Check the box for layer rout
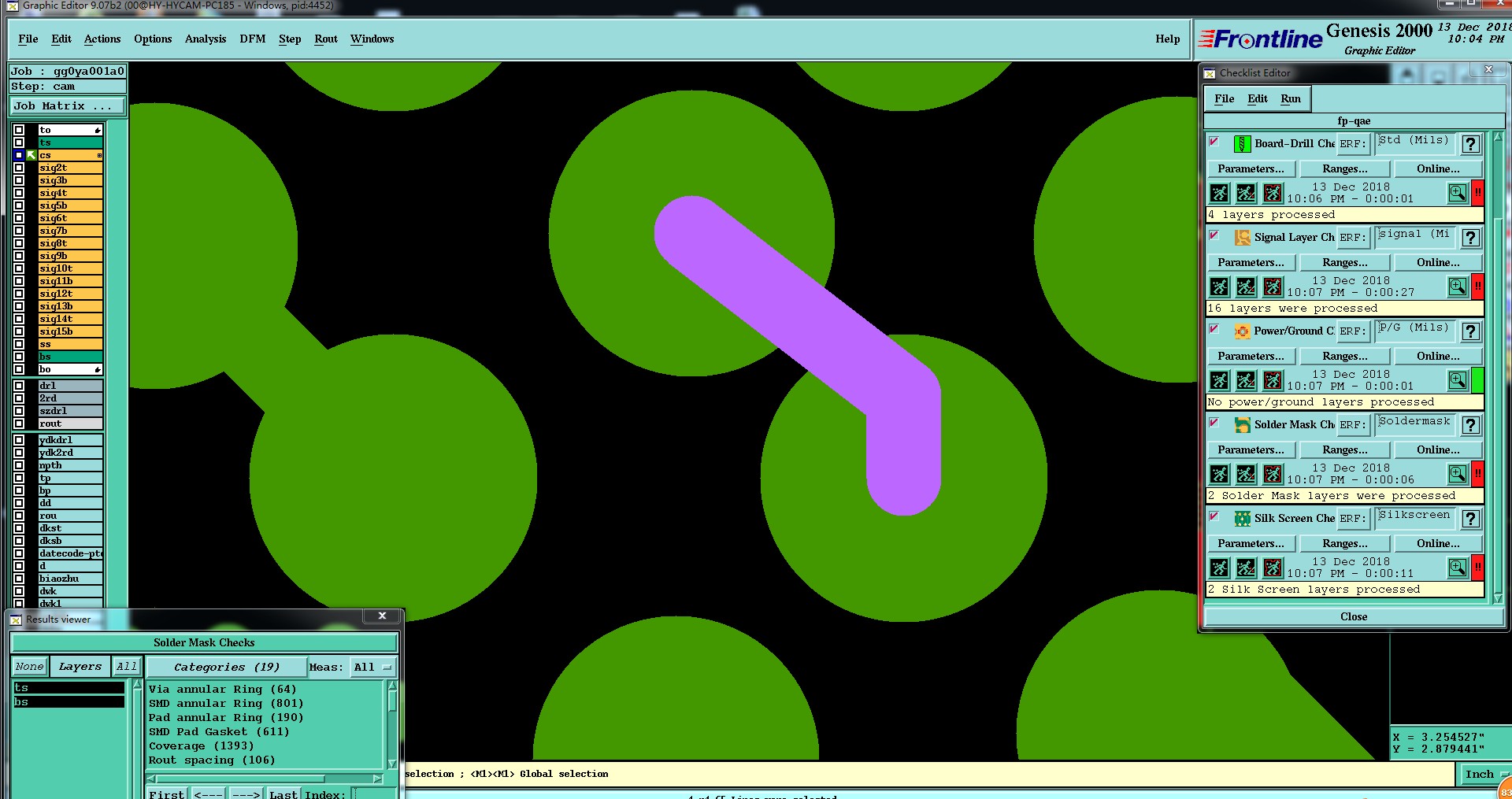Image resolution: width=1512 pixels, height=799 pixels. (19, 424)
